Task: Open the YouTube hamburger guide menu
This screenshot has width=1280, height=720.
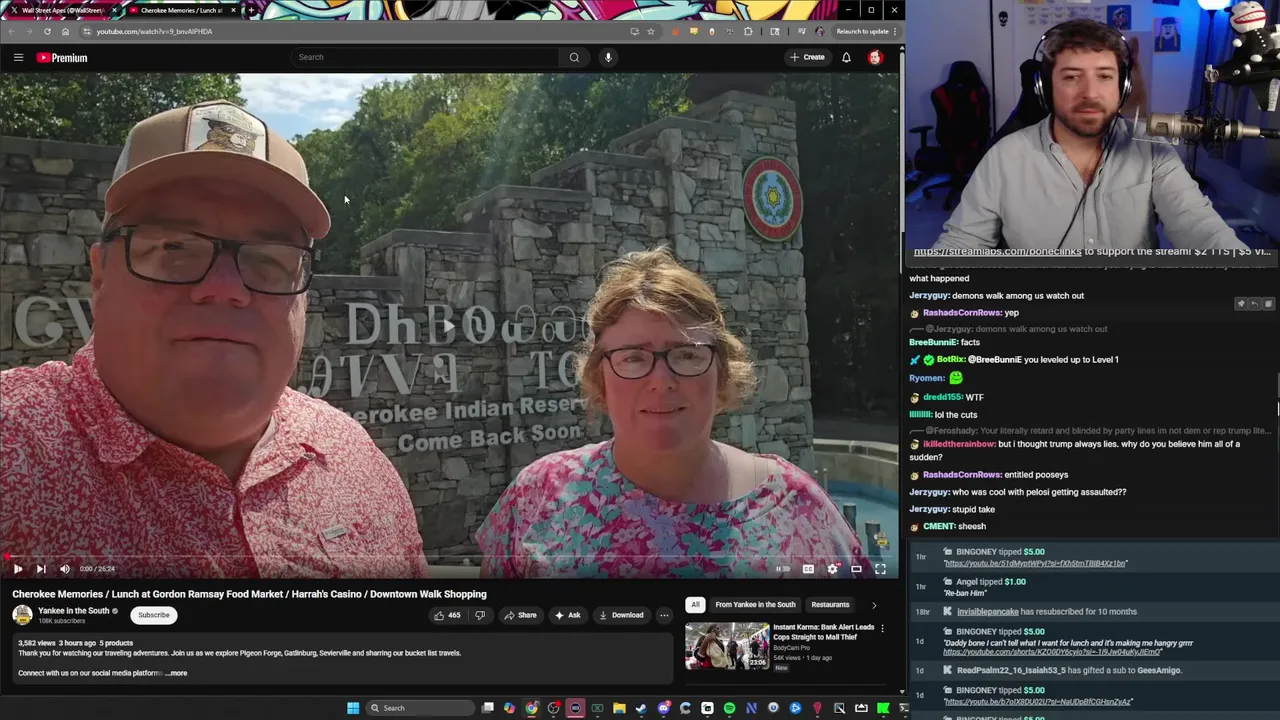Action: point(18,57)
